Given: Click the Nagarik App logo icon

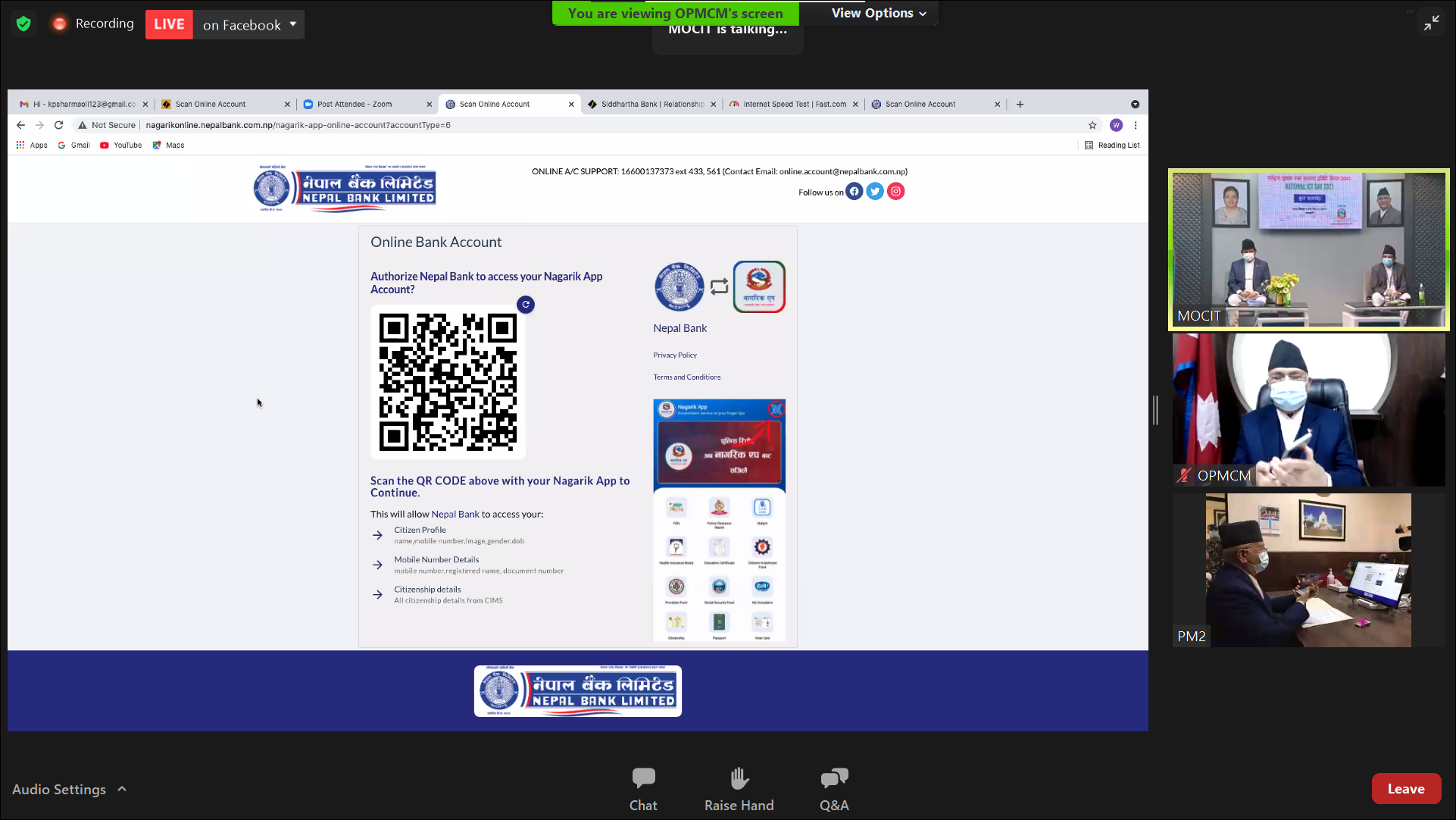Looking at the screenshot, I should tap(759, 286).
